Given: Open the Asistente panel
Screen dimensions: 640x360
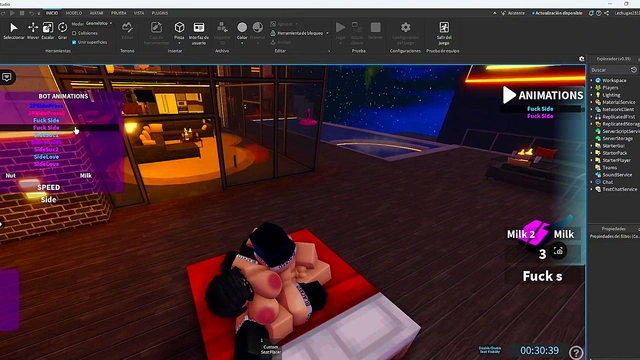Looking at the screenshot, I should click(x=513, y=13).
